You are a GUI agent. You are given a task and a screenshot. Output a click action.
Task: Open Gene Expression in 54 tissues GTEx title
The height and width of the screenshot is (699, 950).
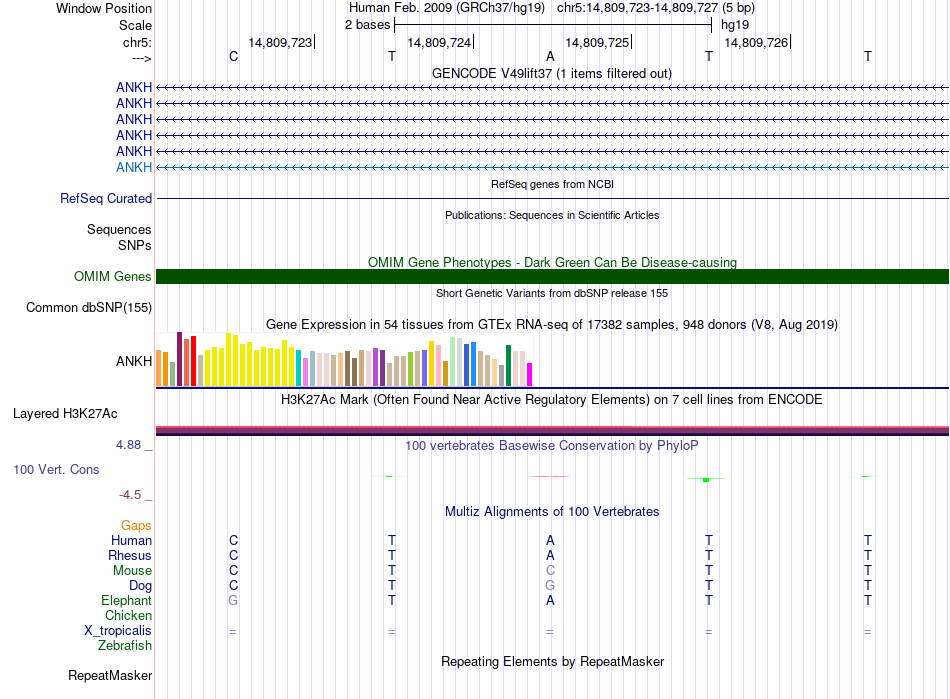552,325
